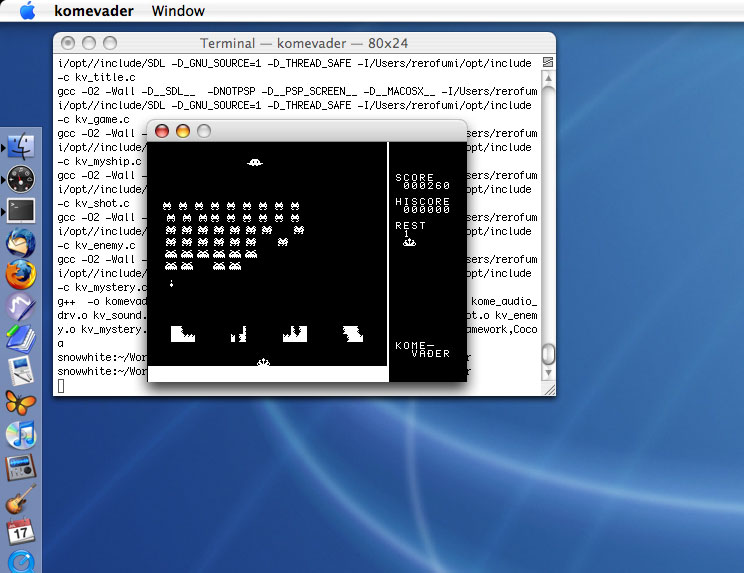Screen dimensions: 744x573
Task: Click the SCORE 000260 readout in game
Action: pyautogui.click(x=422, y=181)
